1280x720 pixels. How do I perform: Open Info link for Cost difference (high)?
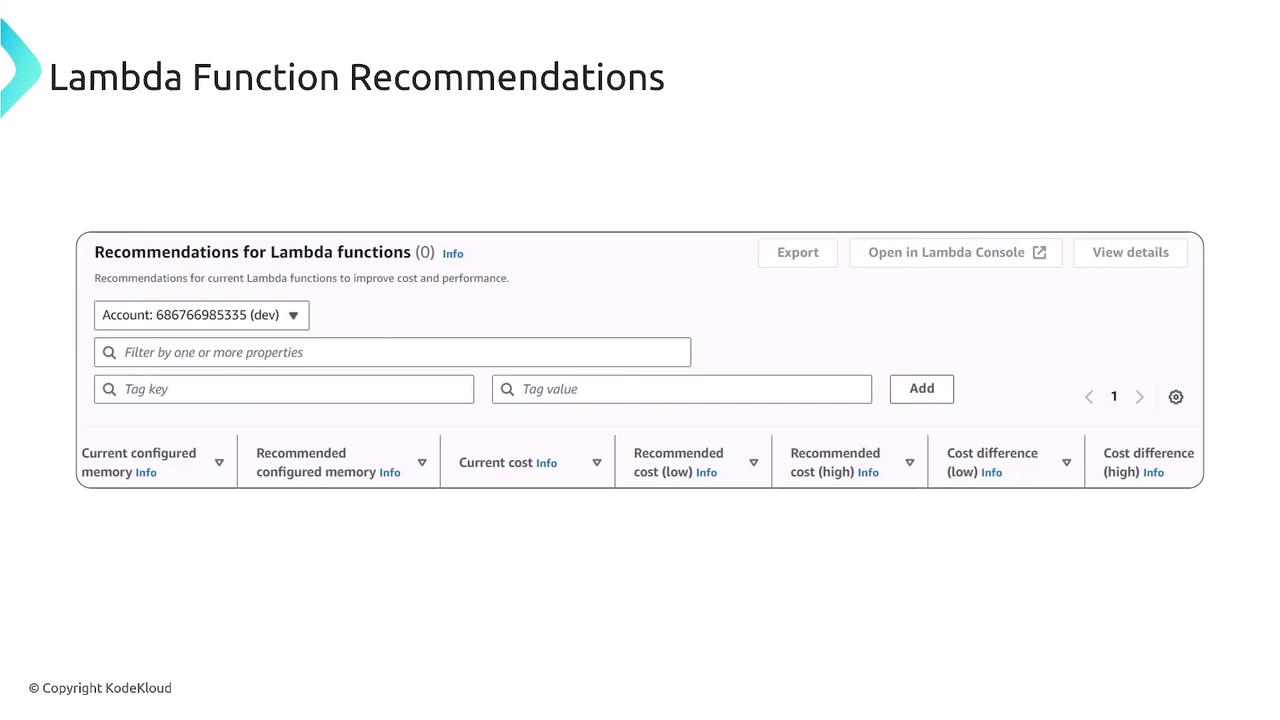point(1153,473)
